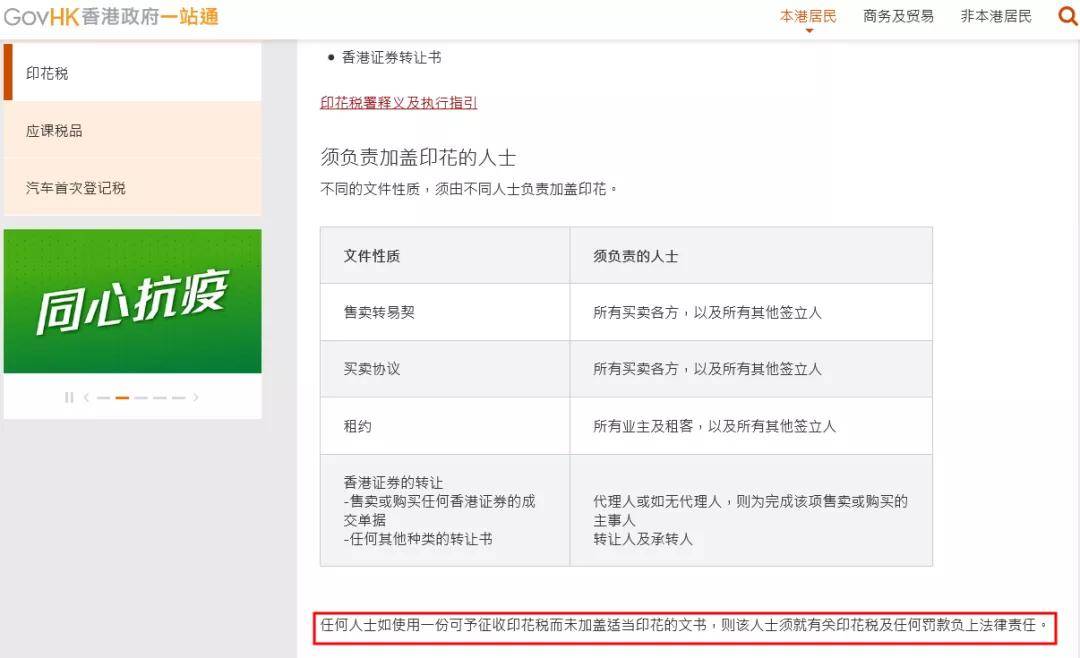Expand the arrow under 本港居民
This screenshot has width=1080, height=658.
807,28
